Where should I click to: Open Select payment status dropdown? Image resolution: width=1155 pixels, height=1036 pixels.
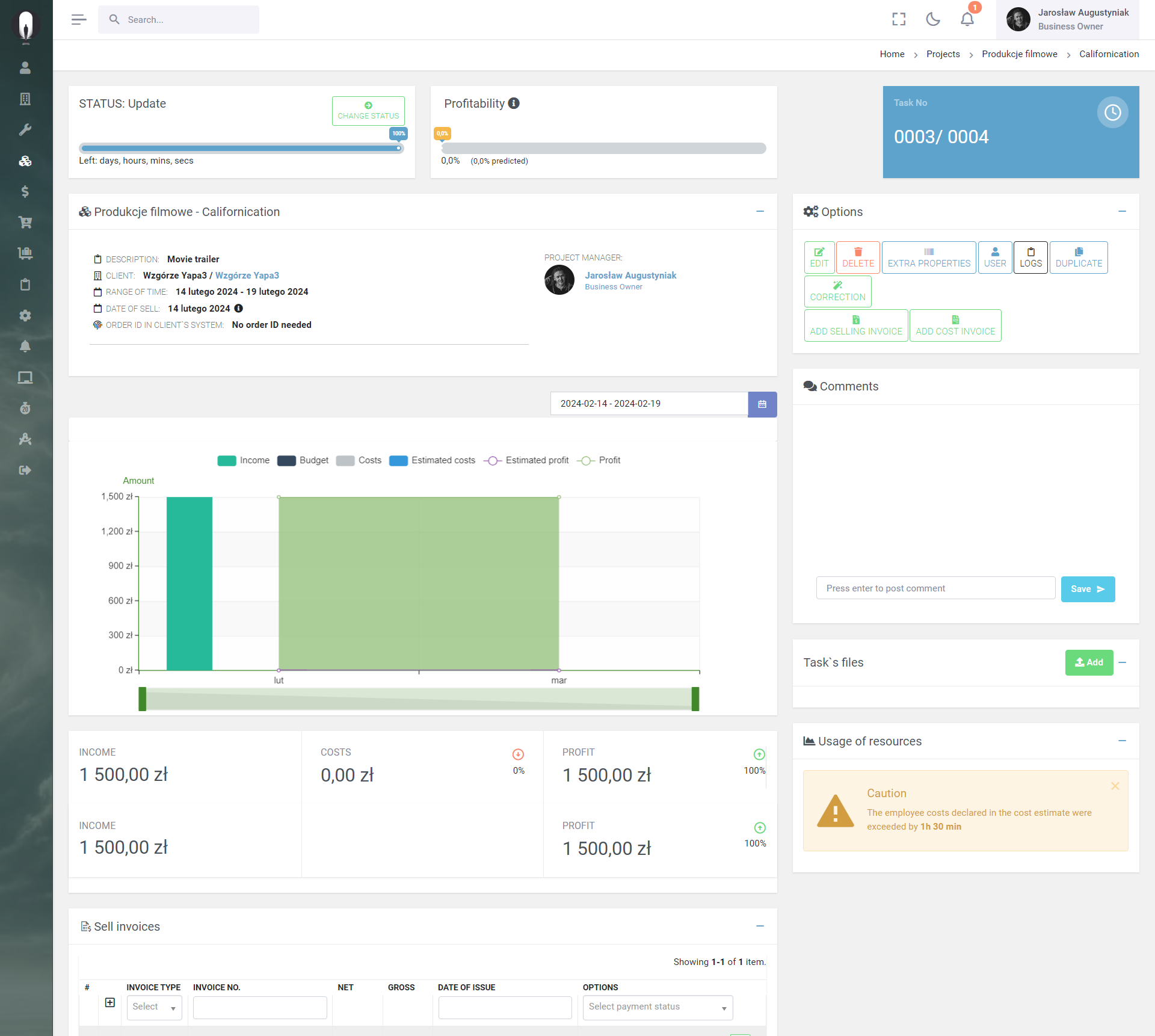click(x=658, y=1008)
